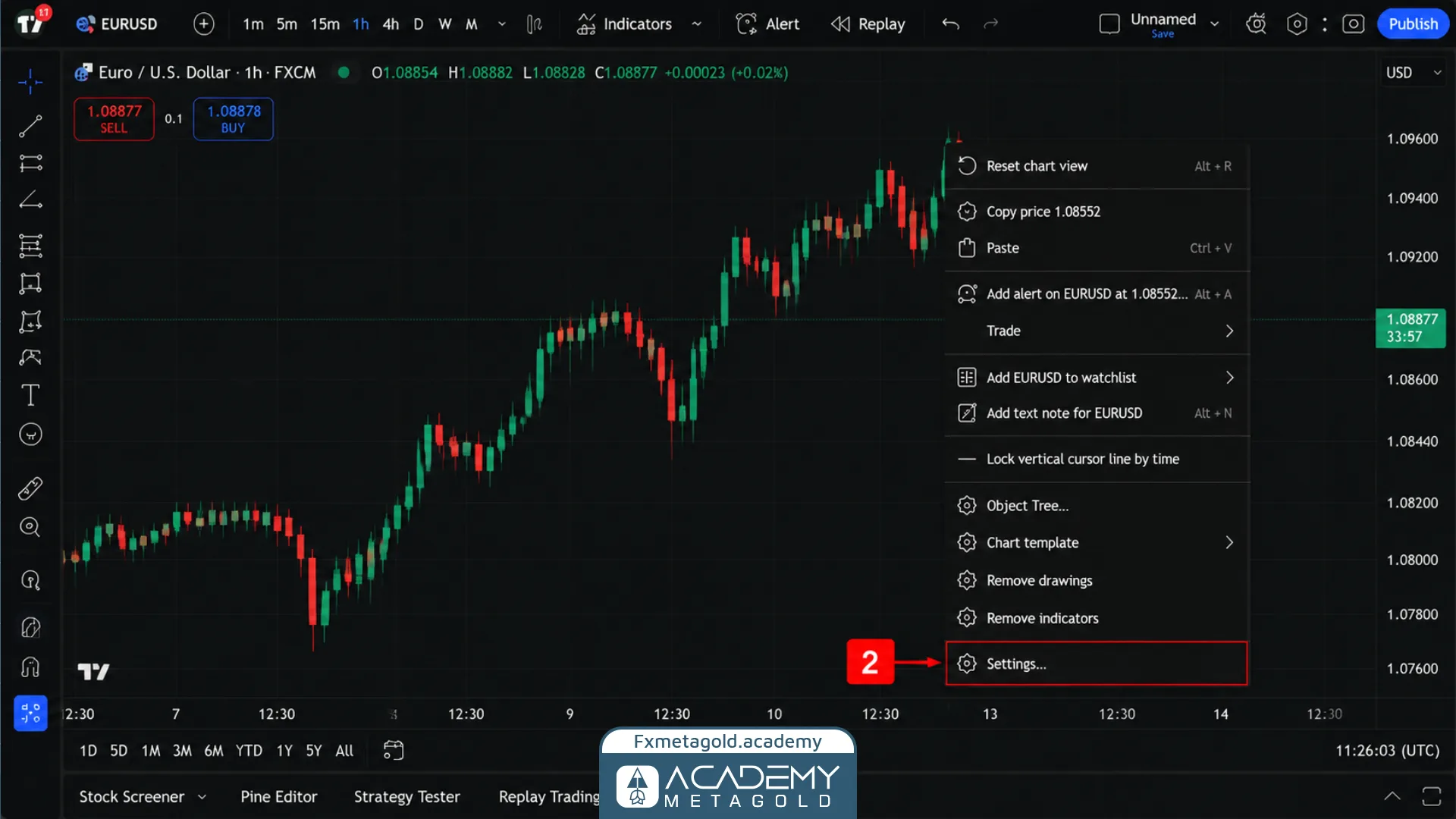Undo the last chart action
Viewport: 1456px width, 819px height.
pos(950,24)
